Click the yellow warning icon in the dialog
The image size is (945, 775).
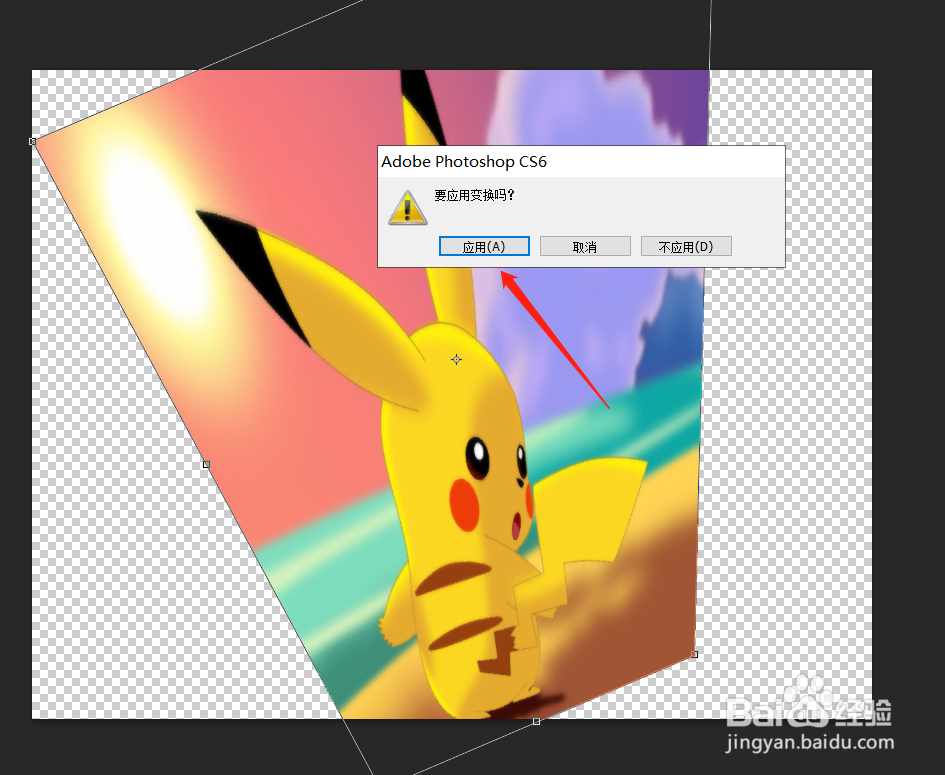click(407, 207)
